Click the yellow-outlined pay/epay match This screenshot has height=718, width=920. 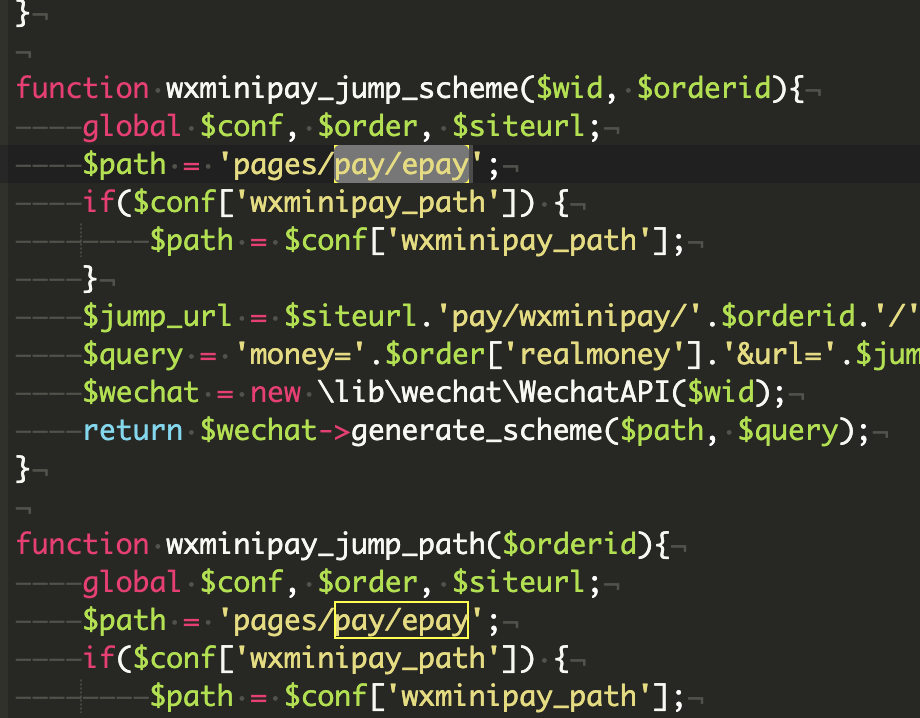click(401, 621)
